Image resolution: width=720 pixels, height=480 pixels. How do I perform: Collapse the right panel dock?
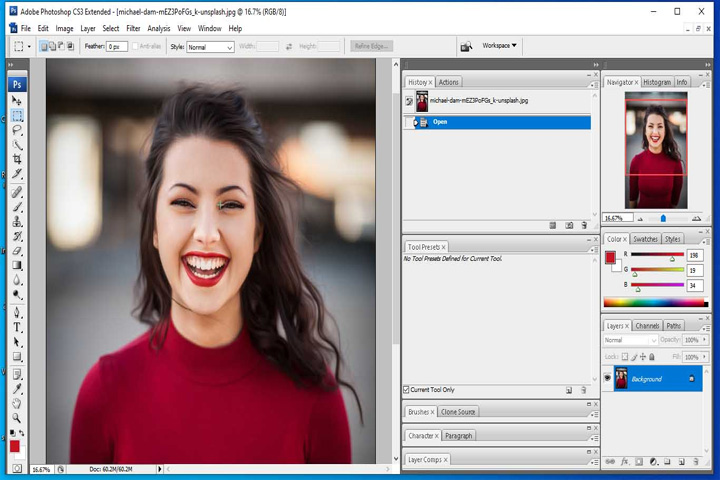pos(708,65)
